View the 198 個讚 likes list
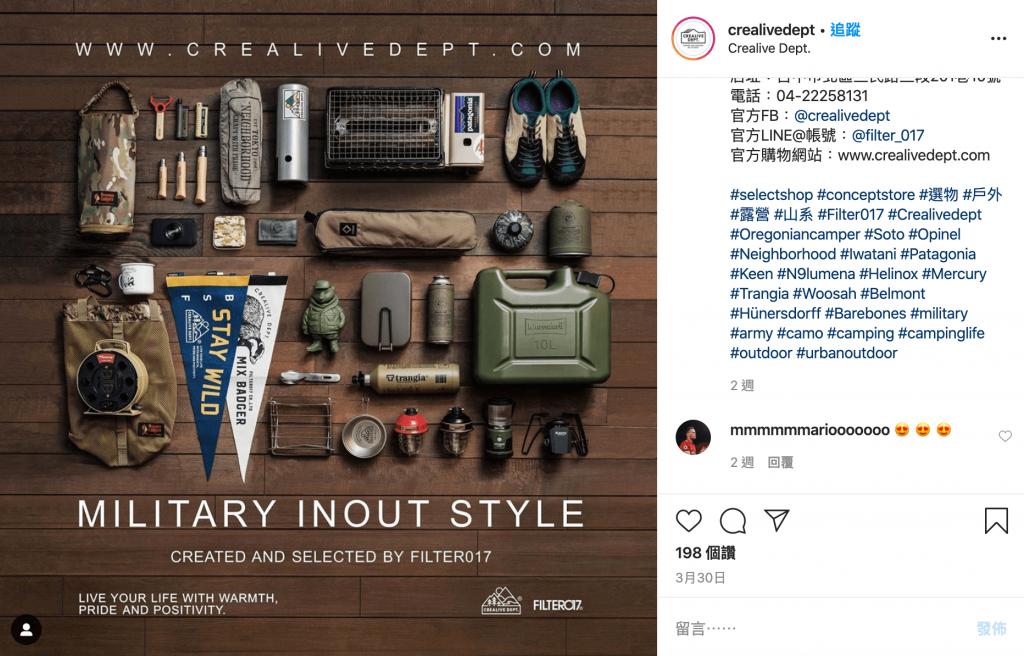This screenshot has height=656, width=1024. point(705,553)
